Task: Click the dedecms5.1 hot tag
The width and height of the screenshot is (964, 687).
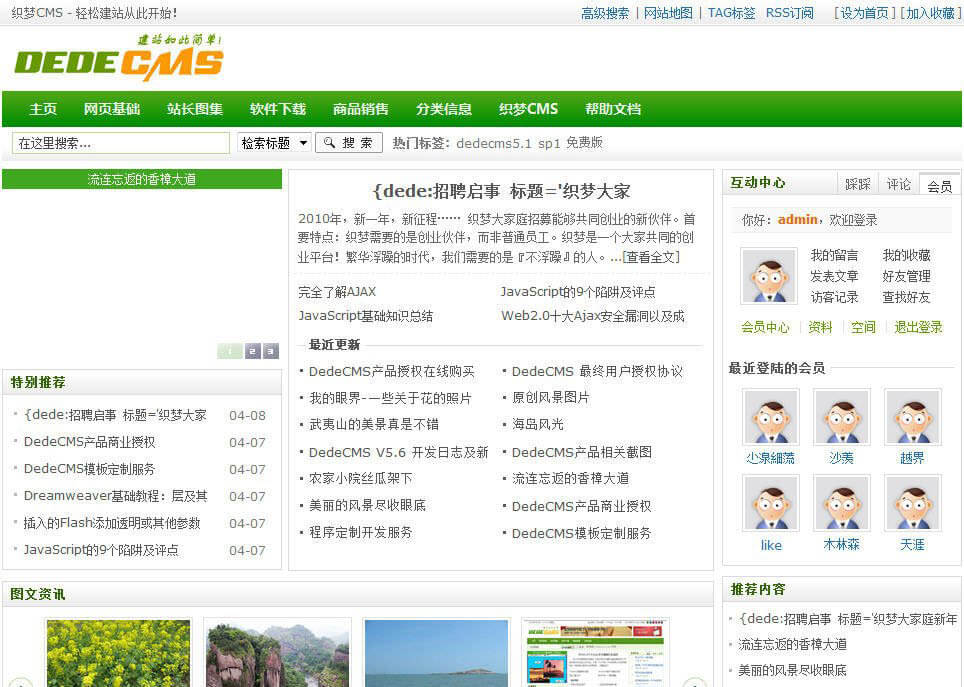Action: coord(494,143)
